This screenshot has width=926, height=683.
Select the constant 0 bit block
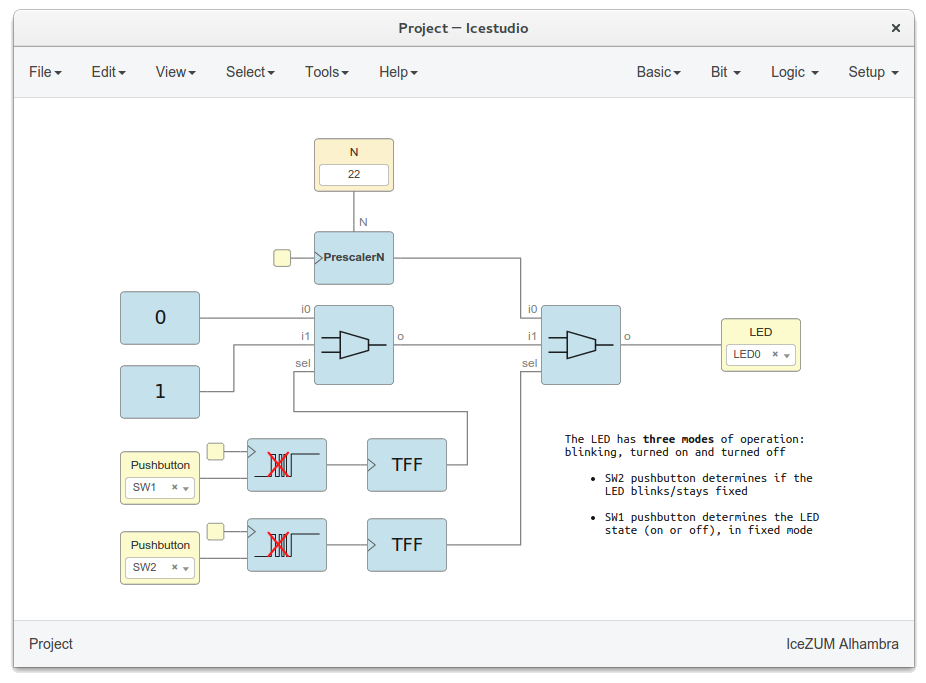160,318
